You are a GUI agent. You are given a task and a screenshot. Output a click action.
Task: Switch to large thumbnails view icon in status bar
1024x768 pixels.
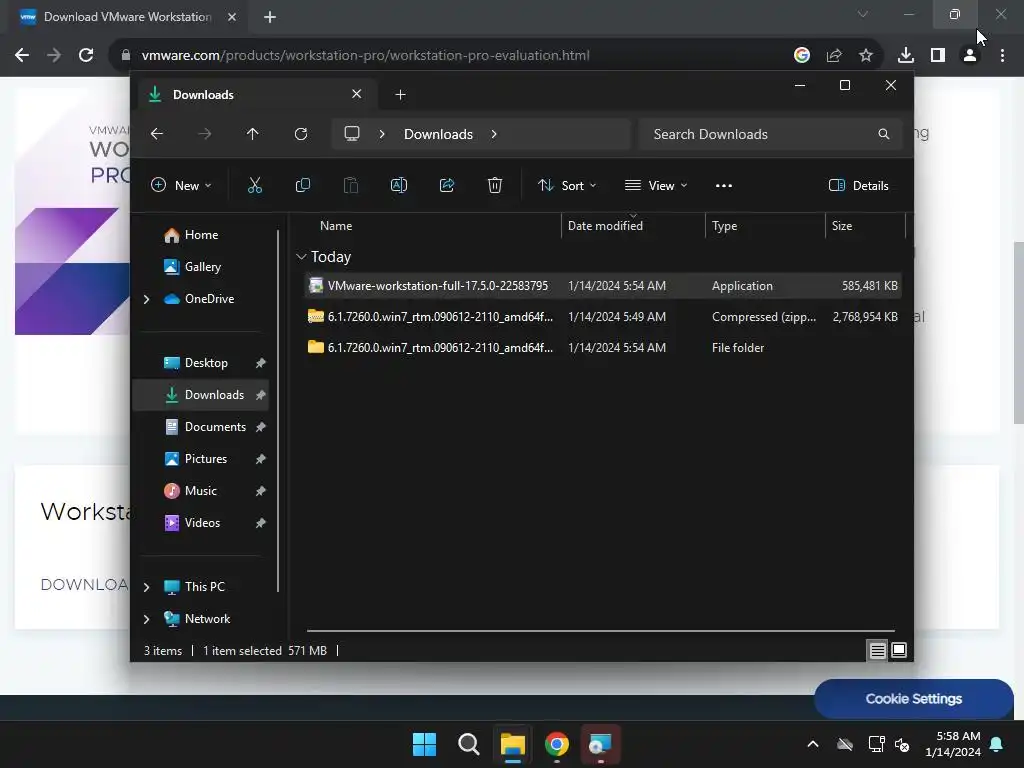pyautogui.click(x=899, y=650)
